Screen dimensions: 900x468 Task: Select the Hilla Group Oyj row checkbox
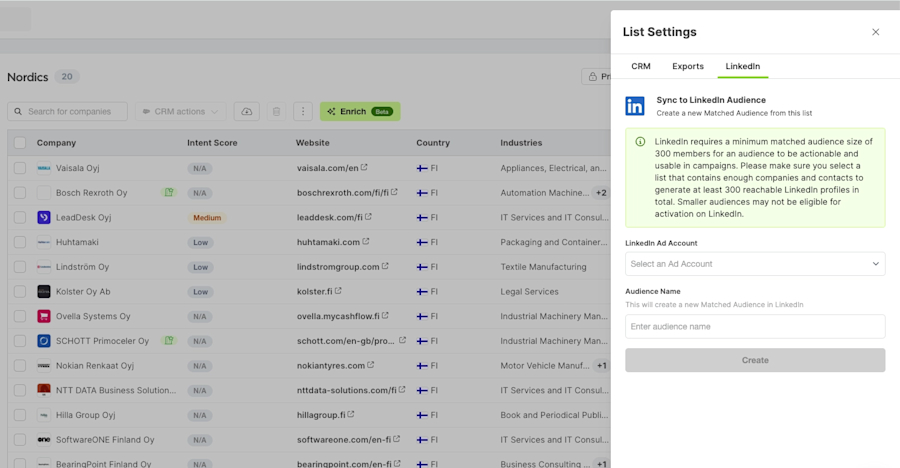click(20, 415)
